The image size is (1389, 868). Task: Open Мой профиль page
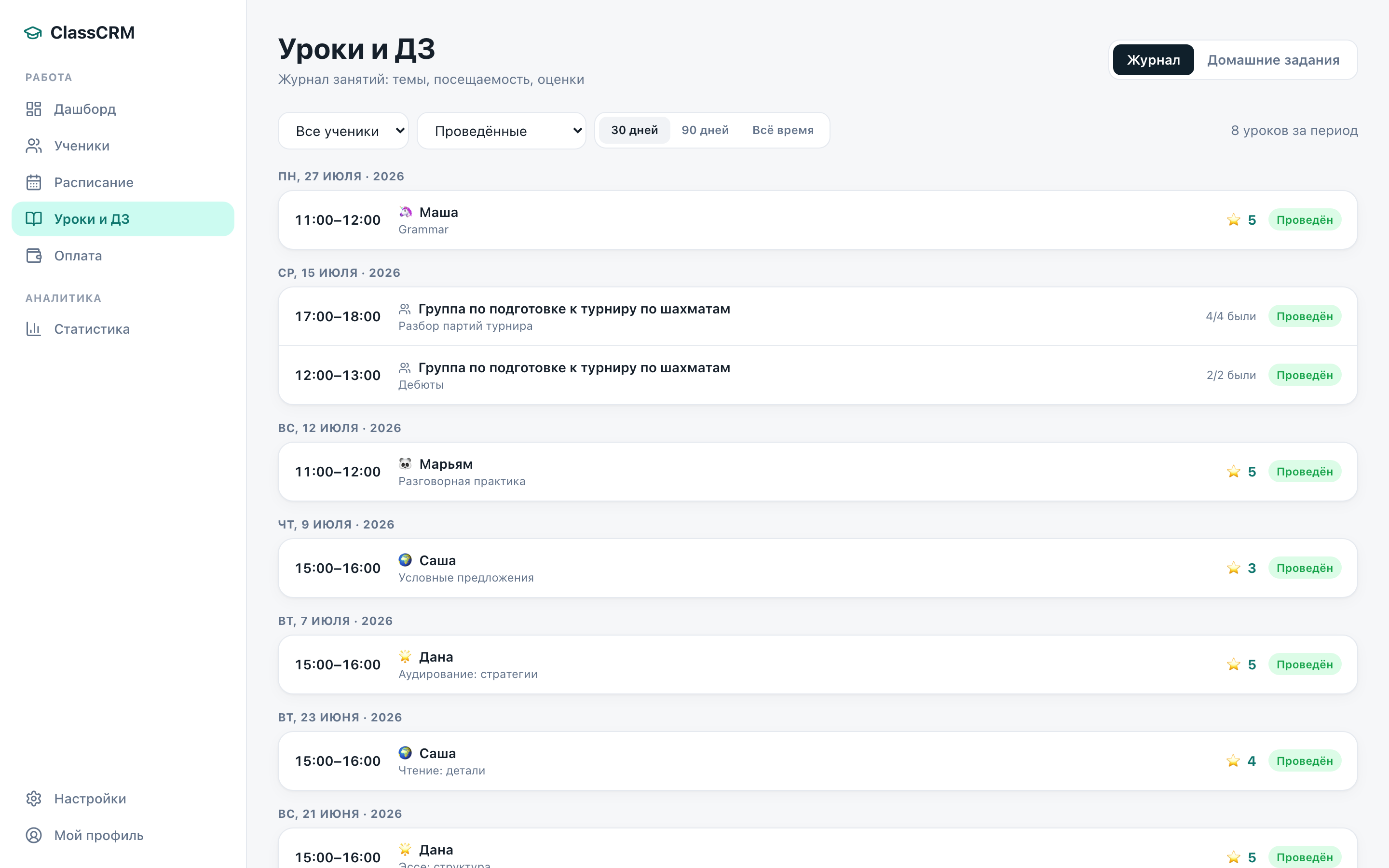point(123,835)
